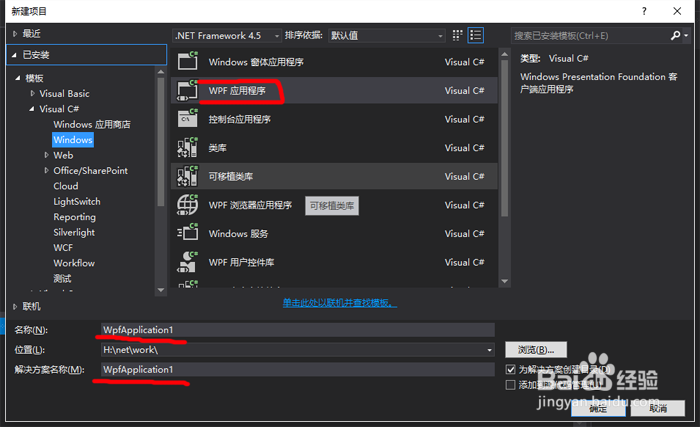Image resolution: width=700 pixels, height=427 pixels.
Task: Open the sort by 默认值 dropdown
Action: (x=387, y=35)
